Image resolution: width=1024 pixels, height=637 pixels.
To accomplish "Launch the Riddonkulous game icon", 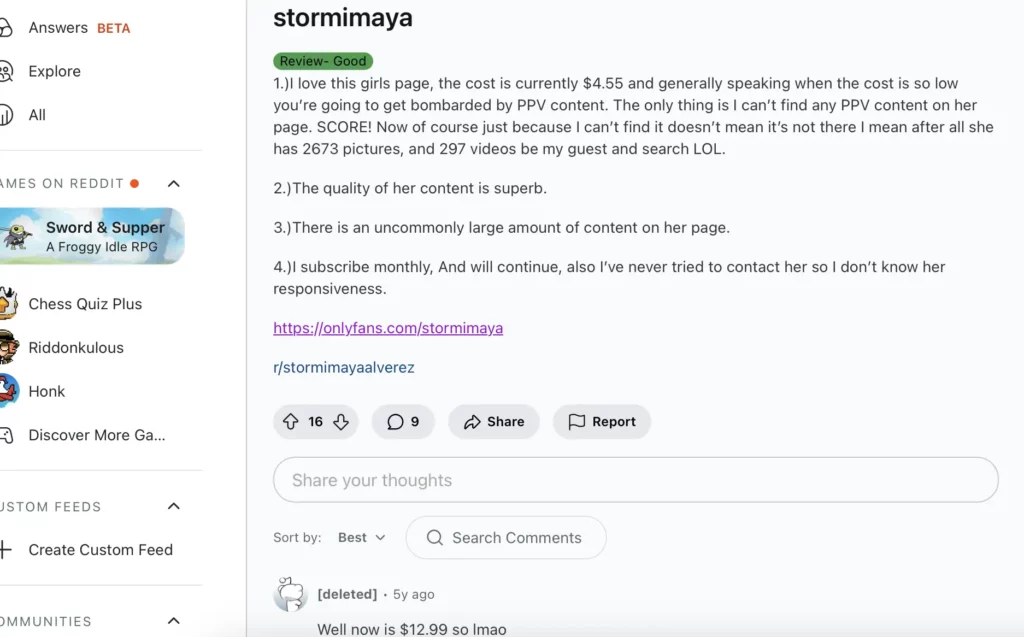I will [8, 348].
